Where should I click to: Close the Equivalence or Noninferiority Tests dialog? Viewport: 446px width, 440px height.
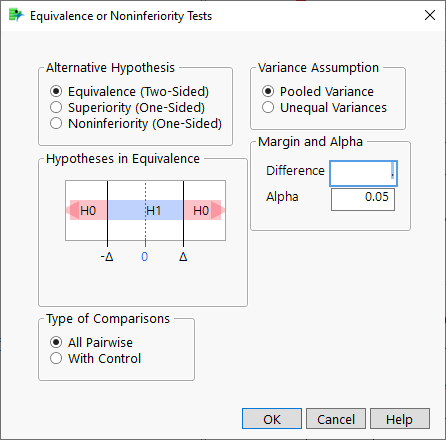pos(430,15)
